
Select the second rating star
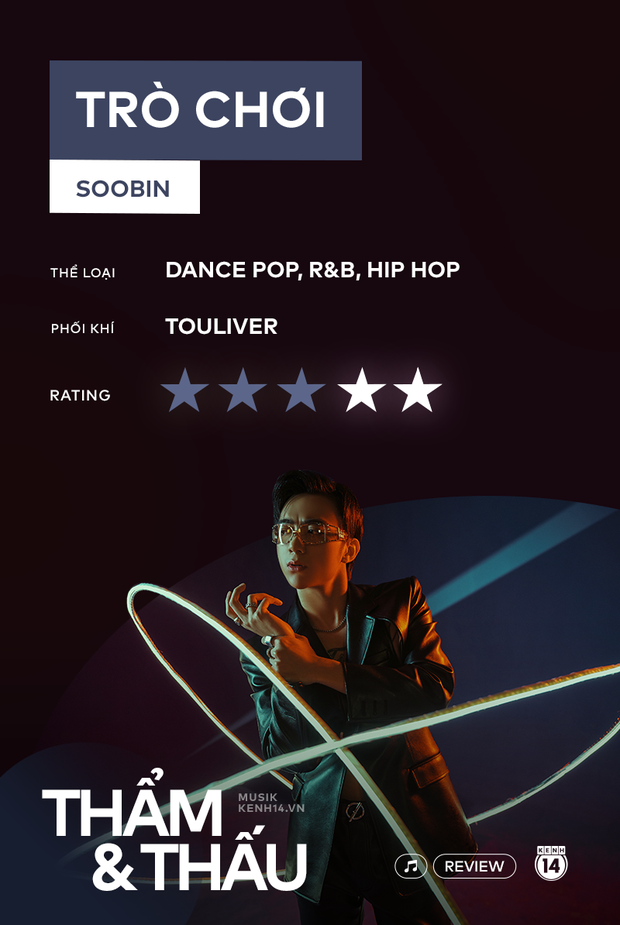tap(242, 391)
